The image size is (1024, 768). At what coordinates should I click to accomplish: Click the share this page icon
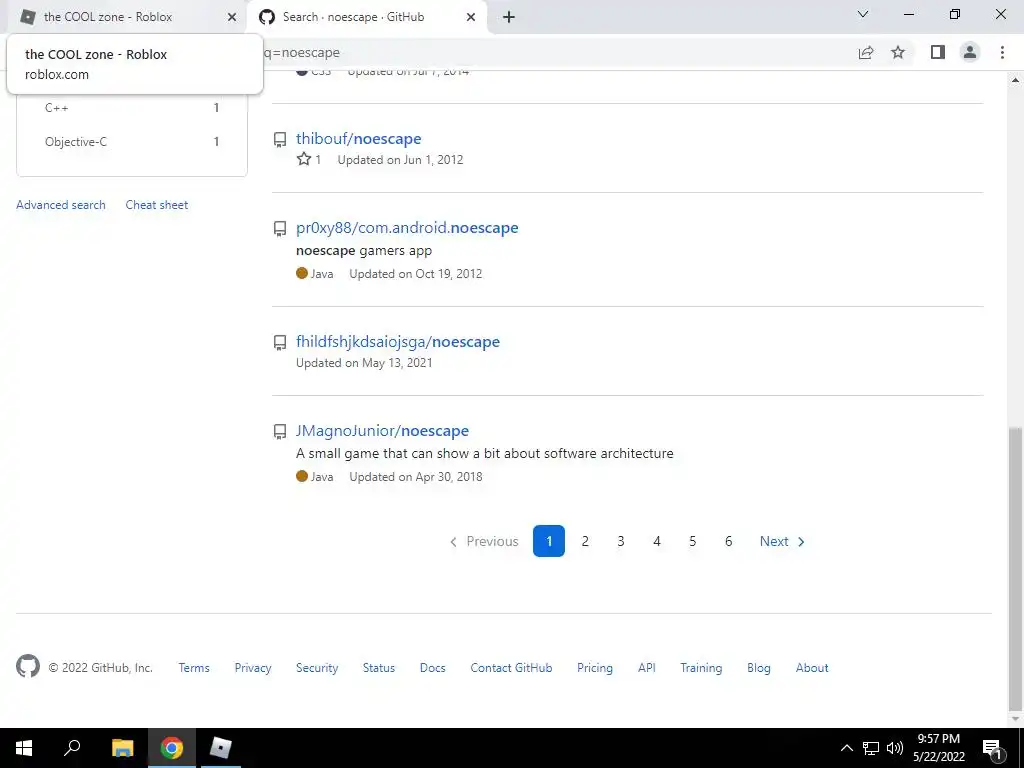(x=866, y=52)
